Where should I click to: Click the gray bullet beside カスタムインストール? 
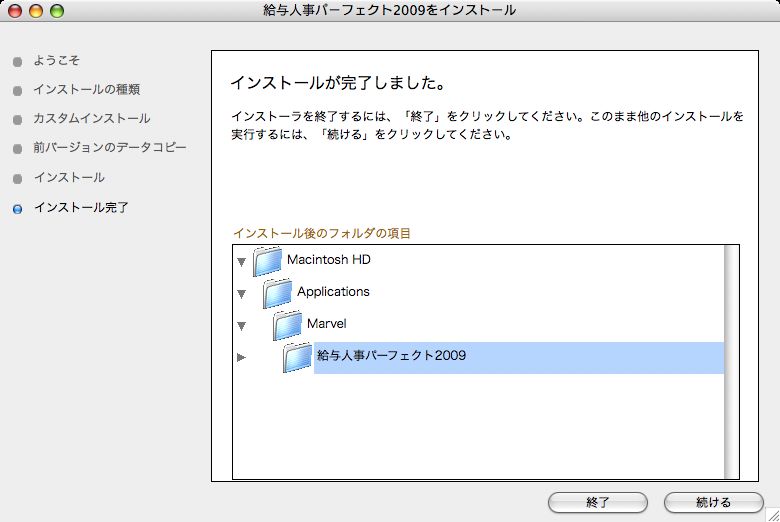tap(17, 120)
